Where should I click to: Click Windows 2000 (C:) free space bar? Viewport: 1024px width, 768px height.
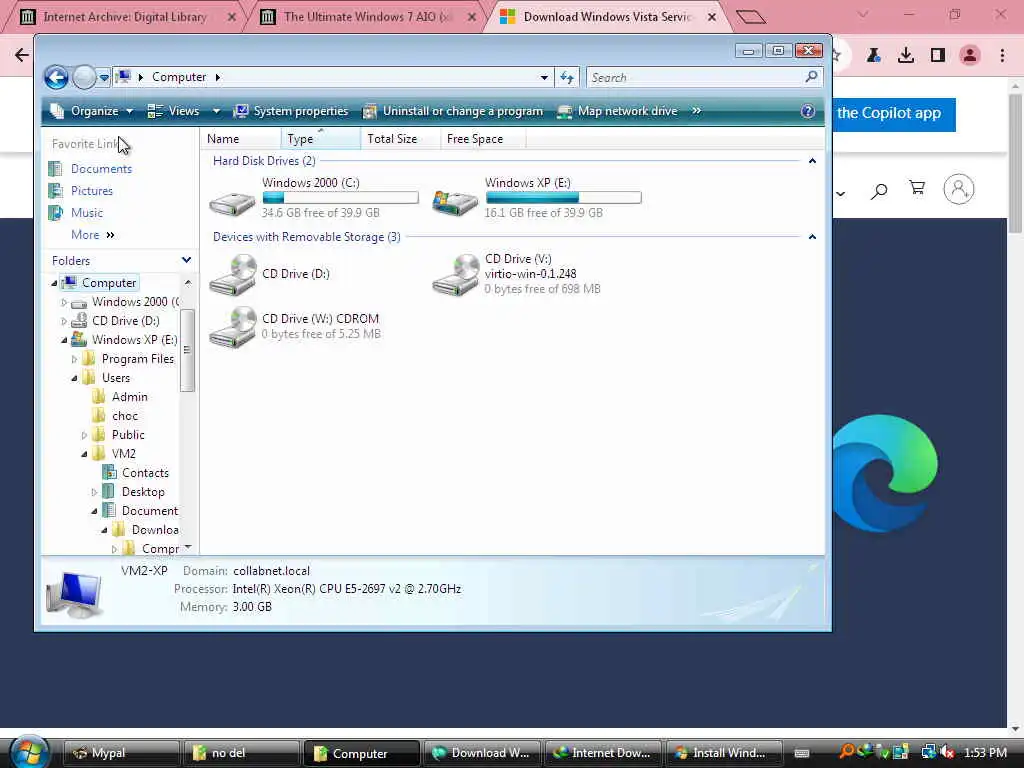pyautogui.click(x=340, y=197)
